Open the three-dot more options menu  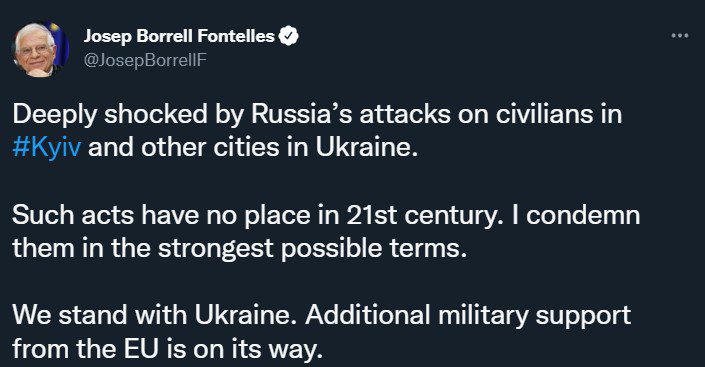[679, 36]
